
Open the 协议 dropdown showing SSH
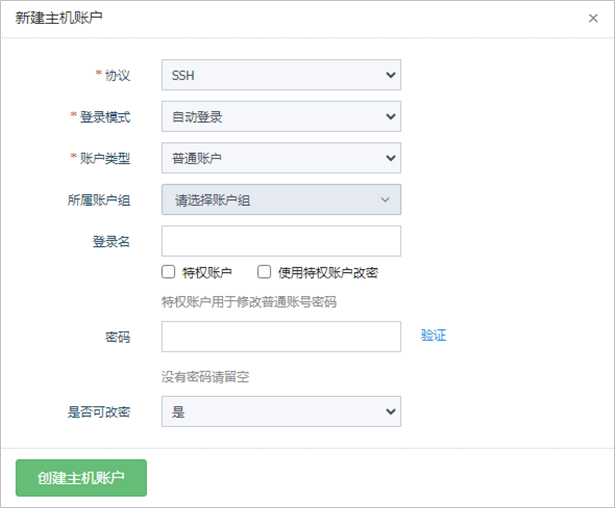coord(281,75)
